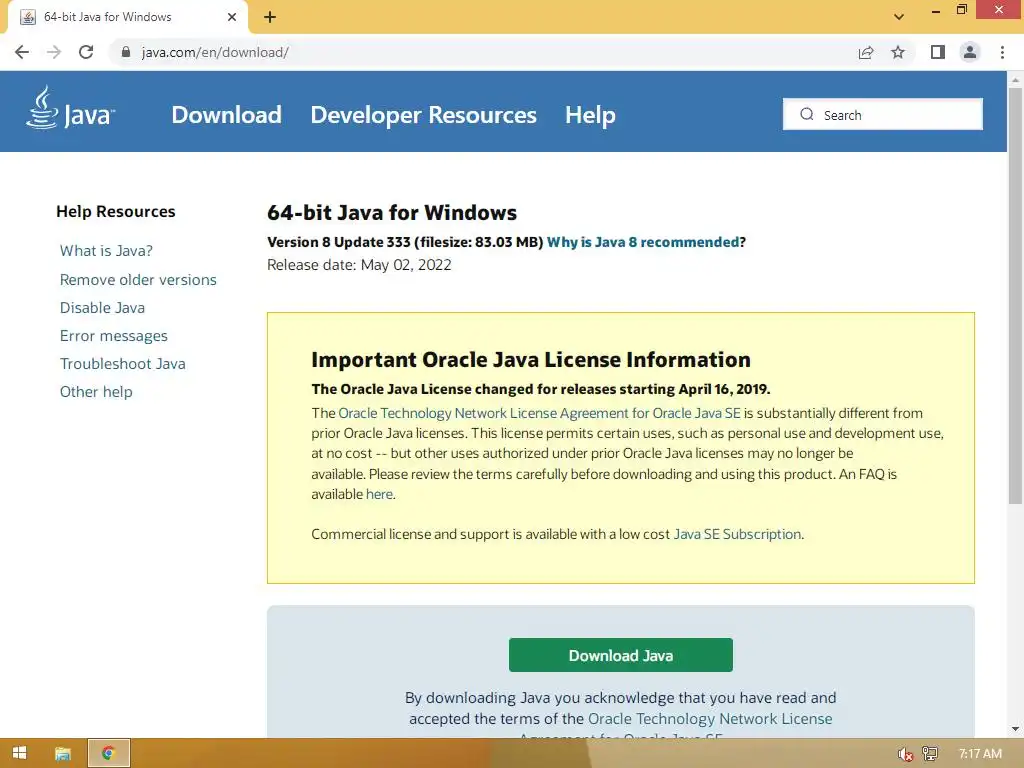Click into the Search input field
The width and height of the screenshot is (1024, 768).
[882, 114]
